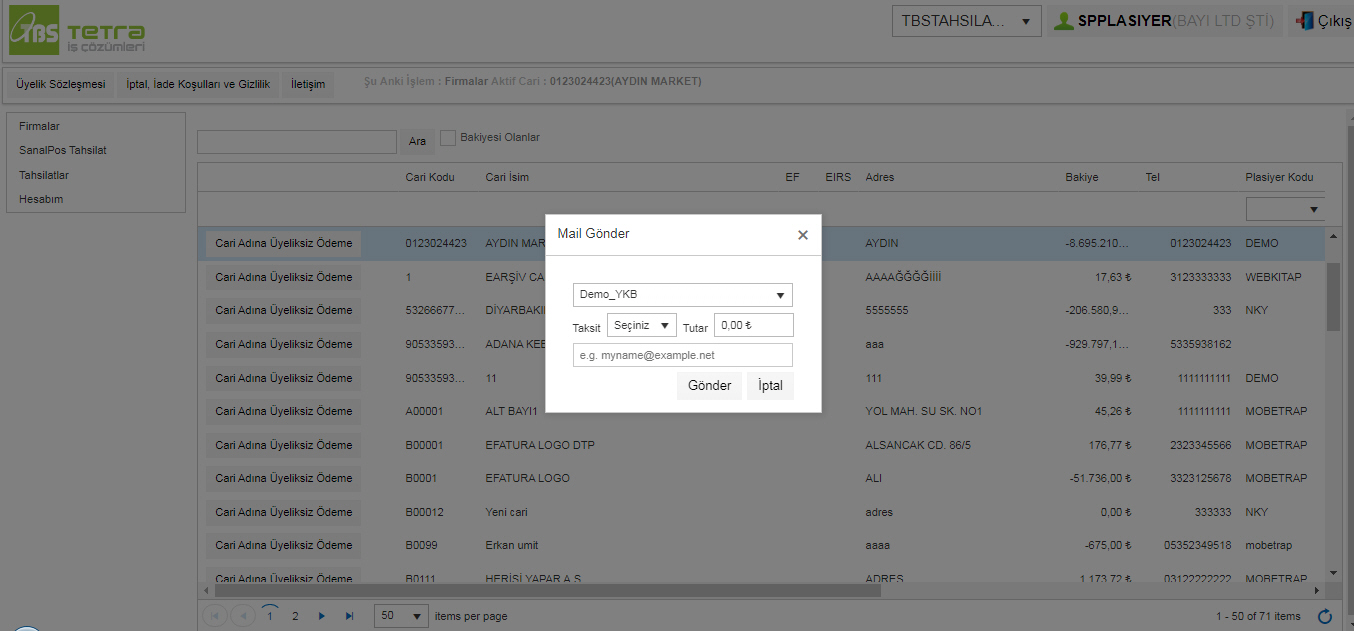Click the horizontal scrollbar under the grid
Screen dimensions: 1354x631
click(550, 591)
